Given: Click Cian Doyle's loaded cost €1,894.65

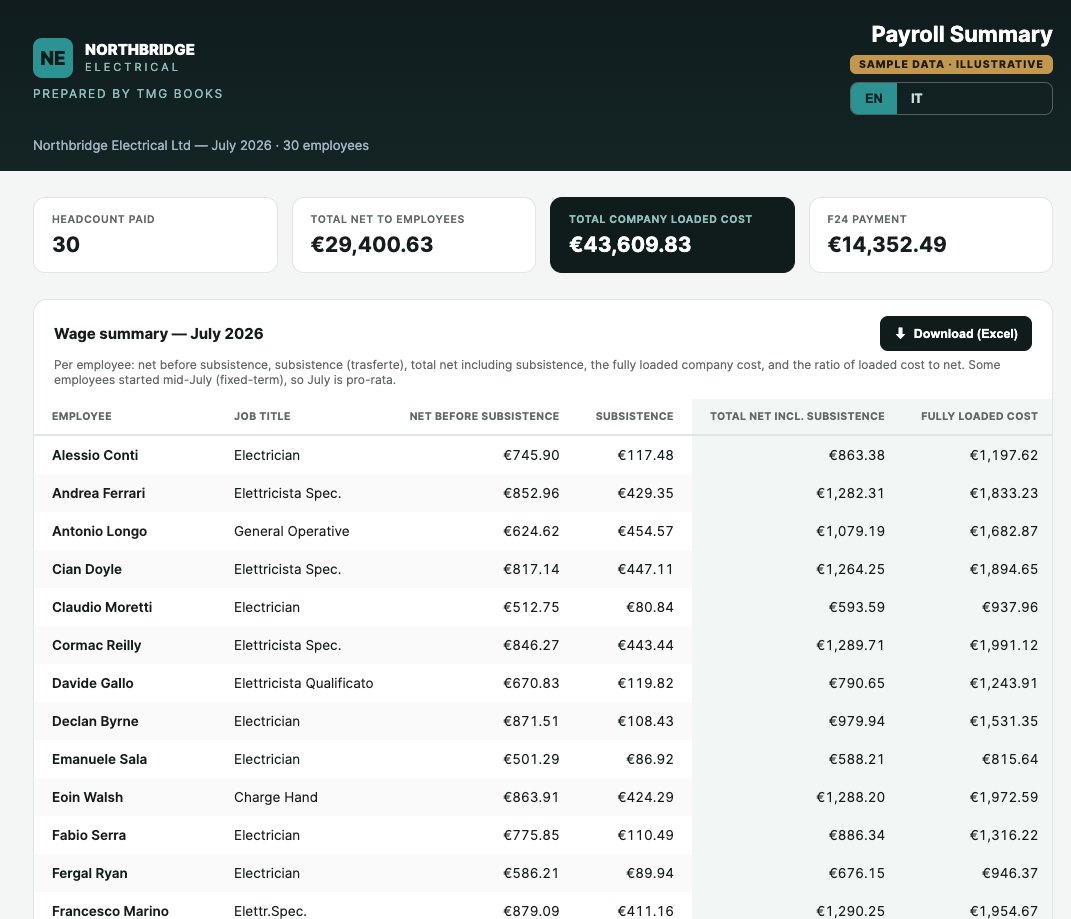Looking at the screenshot, I should pos(1003,569).
